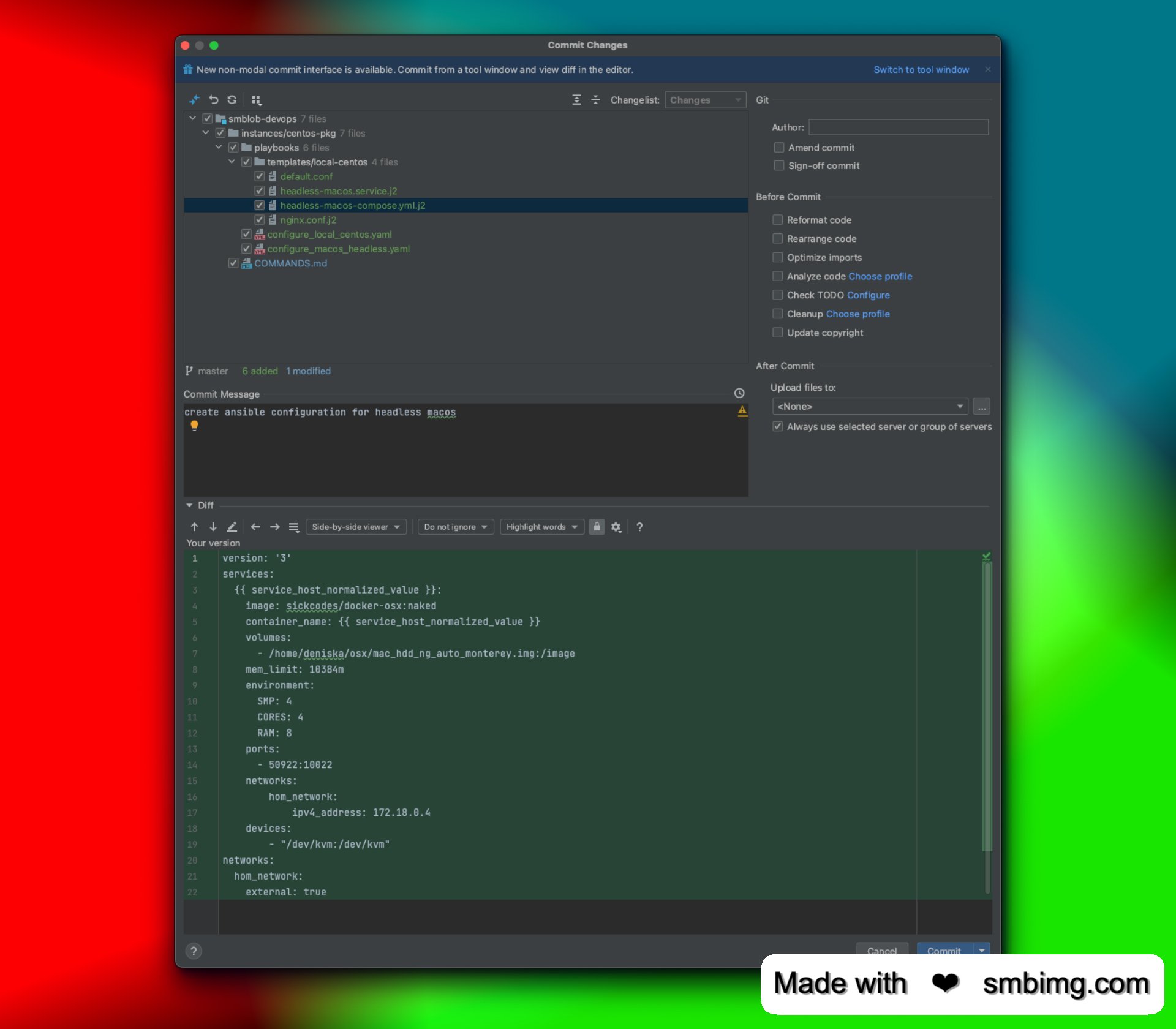Image resolution: width=1176 pixels, height=1029 pixels.
Task: Enable Update copyright checkbox
Action: 778,333
